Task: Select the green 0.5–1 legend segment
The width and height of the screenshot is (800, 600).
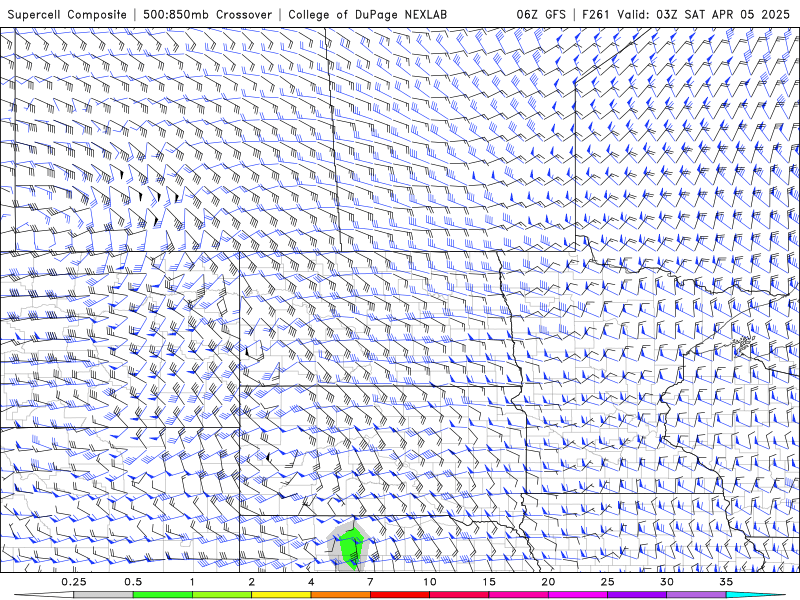Action: (x=163, y=595)
